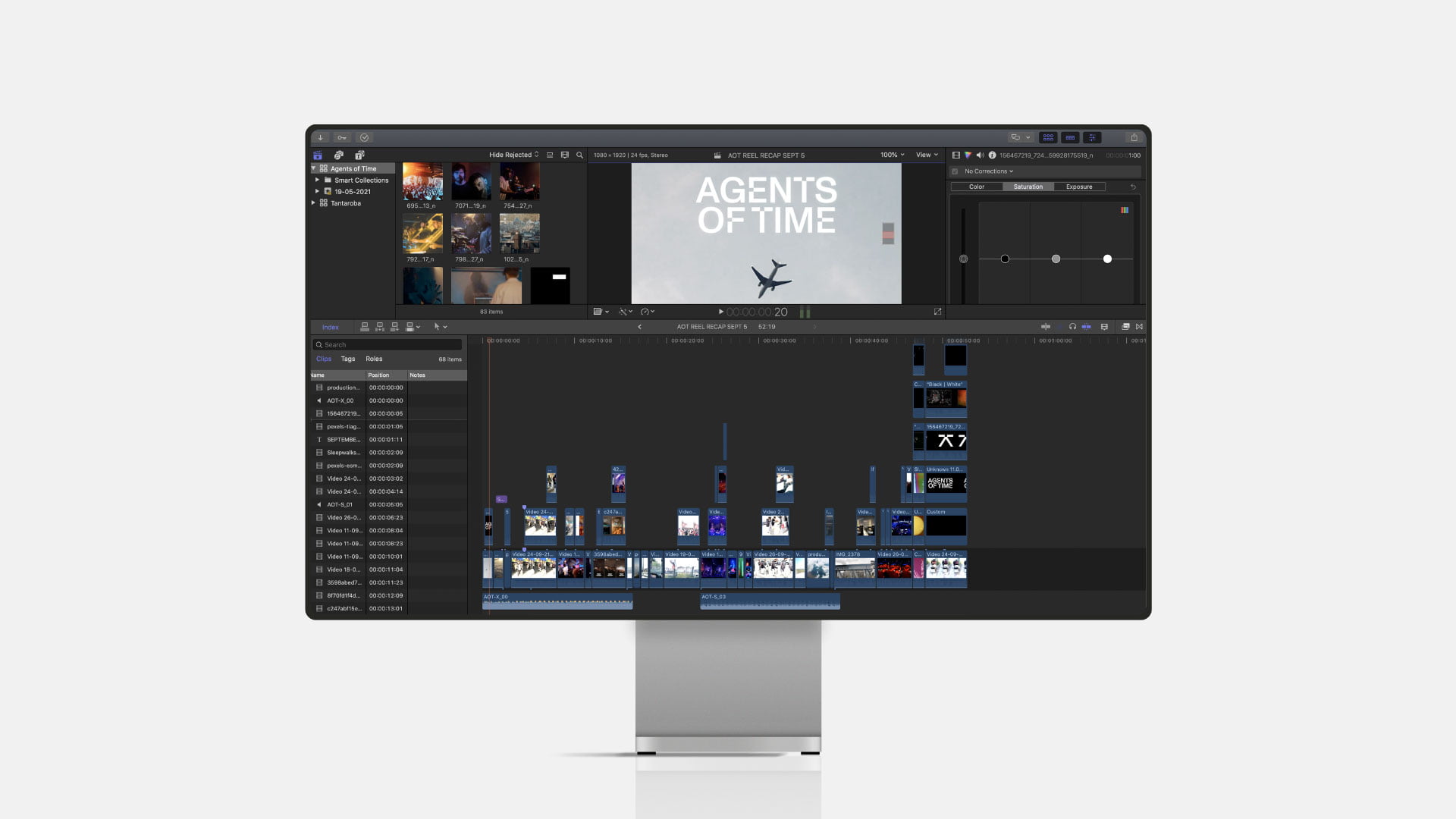Show the Color inspector icon
Viewport: 1456px width, 819px height.
(x=968, y=155)
